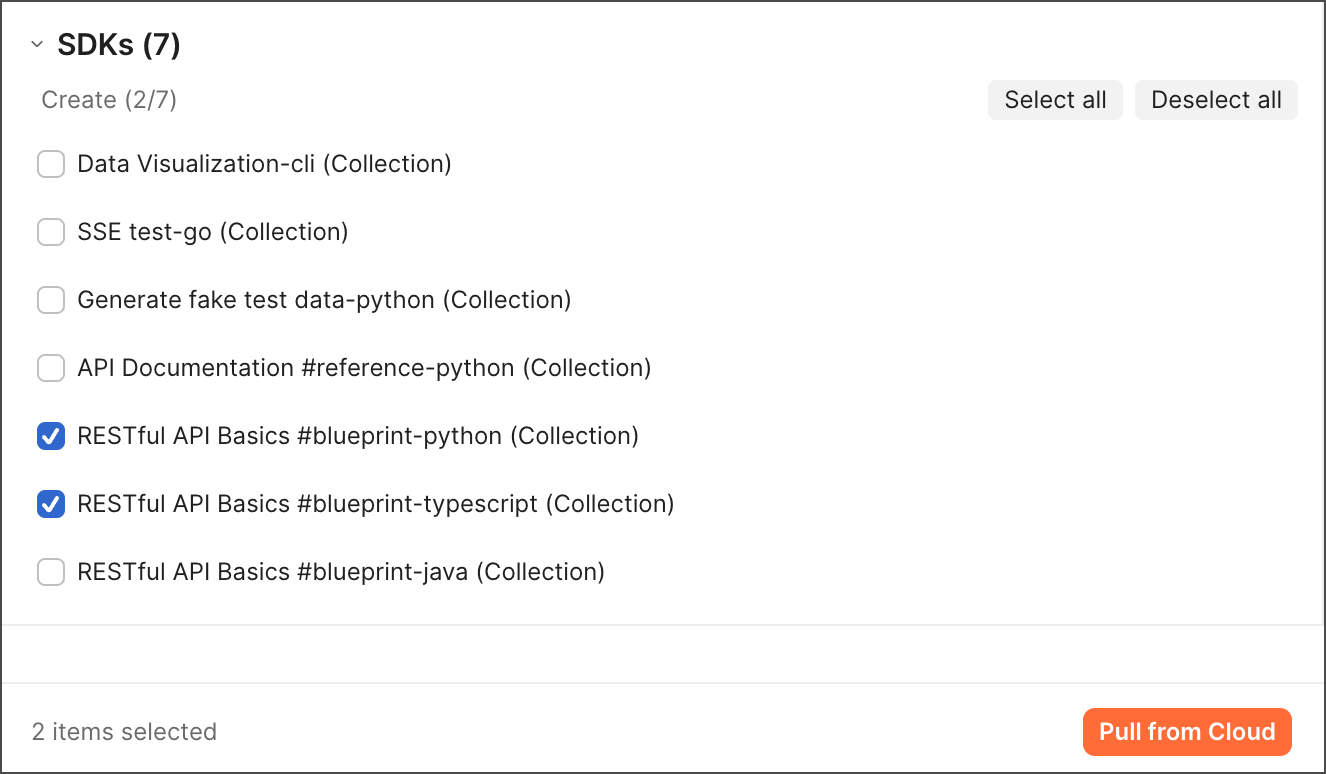Click the SDKs (7) section heading
1326x774 pixels.
point(118,45)
